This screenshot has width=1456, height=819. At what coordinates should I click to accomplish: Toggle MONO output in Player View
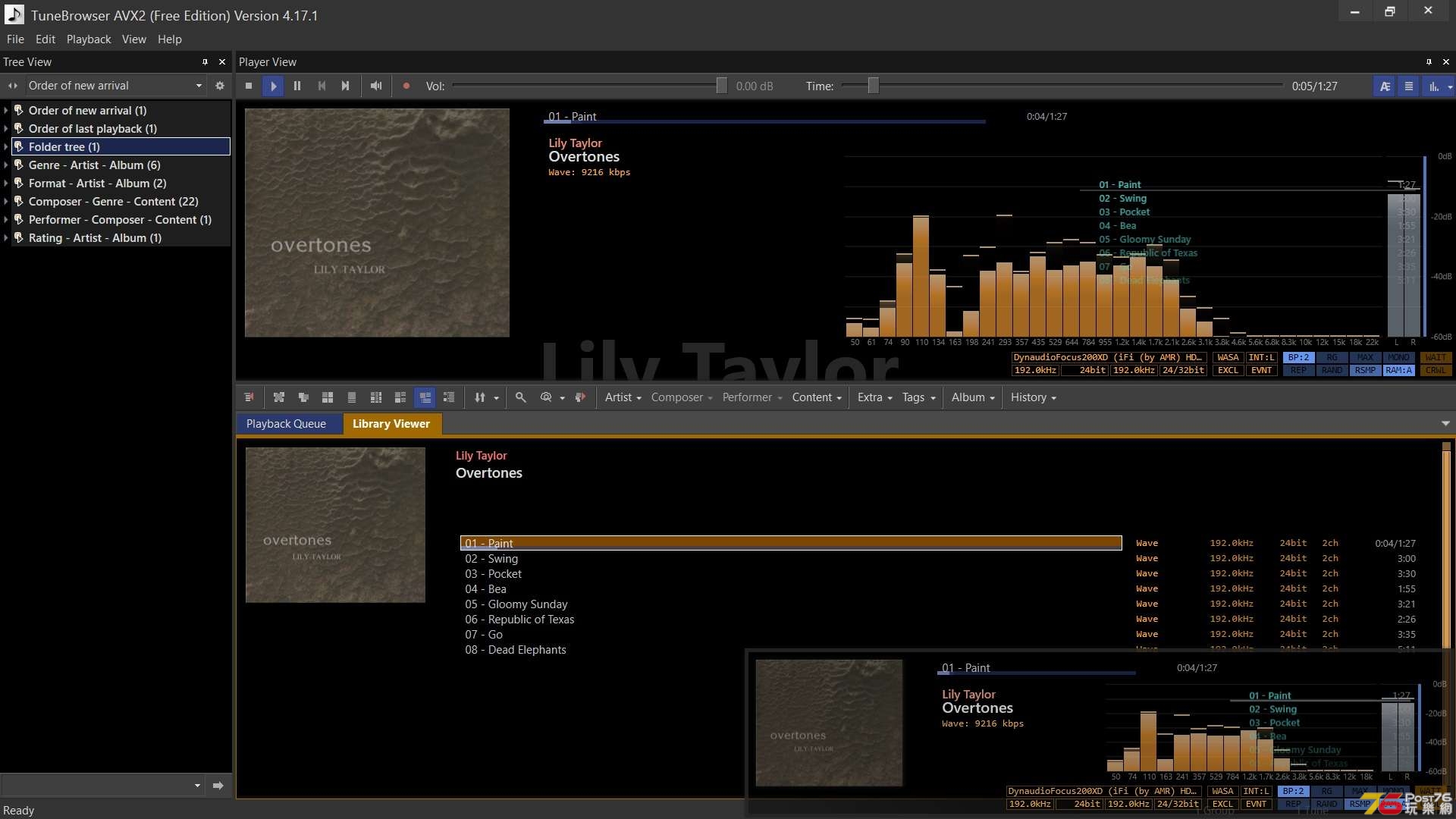point(1398,358)
